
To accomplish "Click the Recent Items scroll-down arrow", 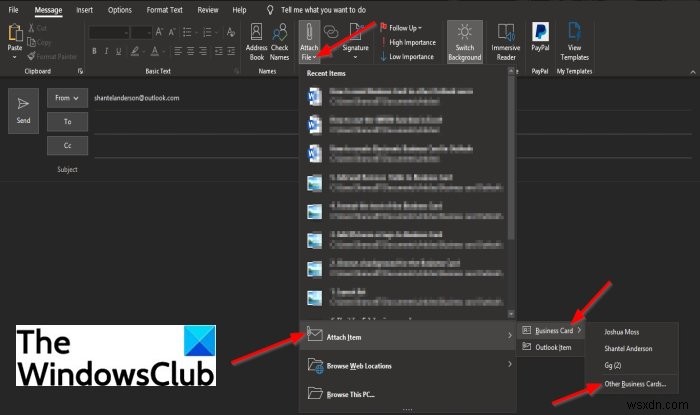I will click(511, 314).
